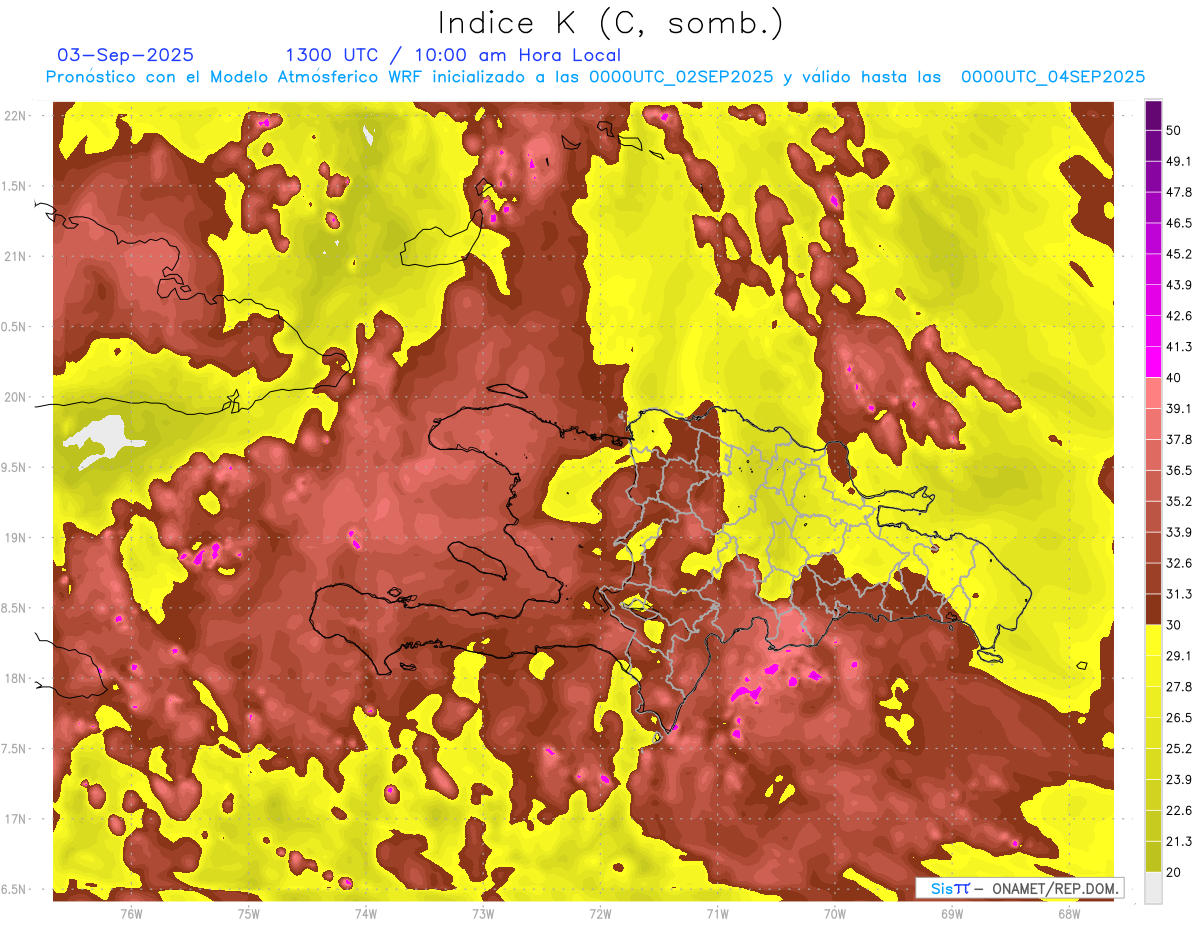
Task: Click the '17N' latitude label
Action: (15, 819)
